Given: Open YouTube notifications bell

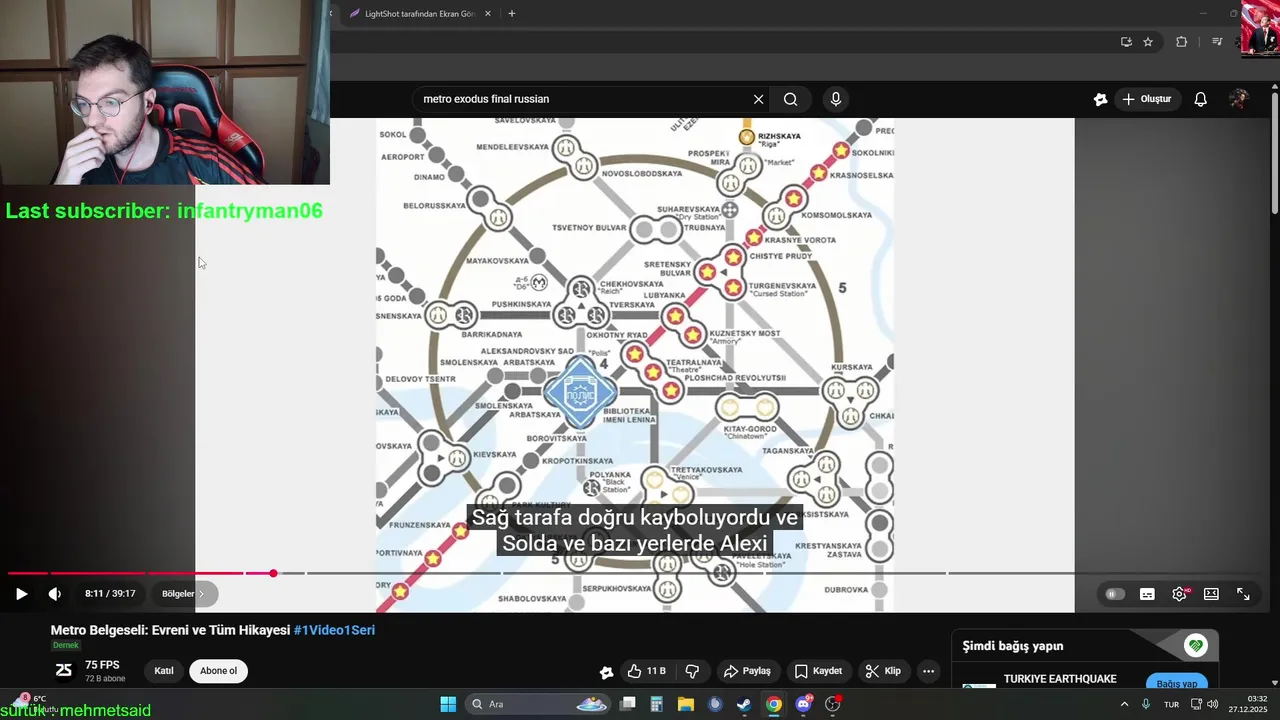Looking at the screenshot, I should (x=1201, y=99).
